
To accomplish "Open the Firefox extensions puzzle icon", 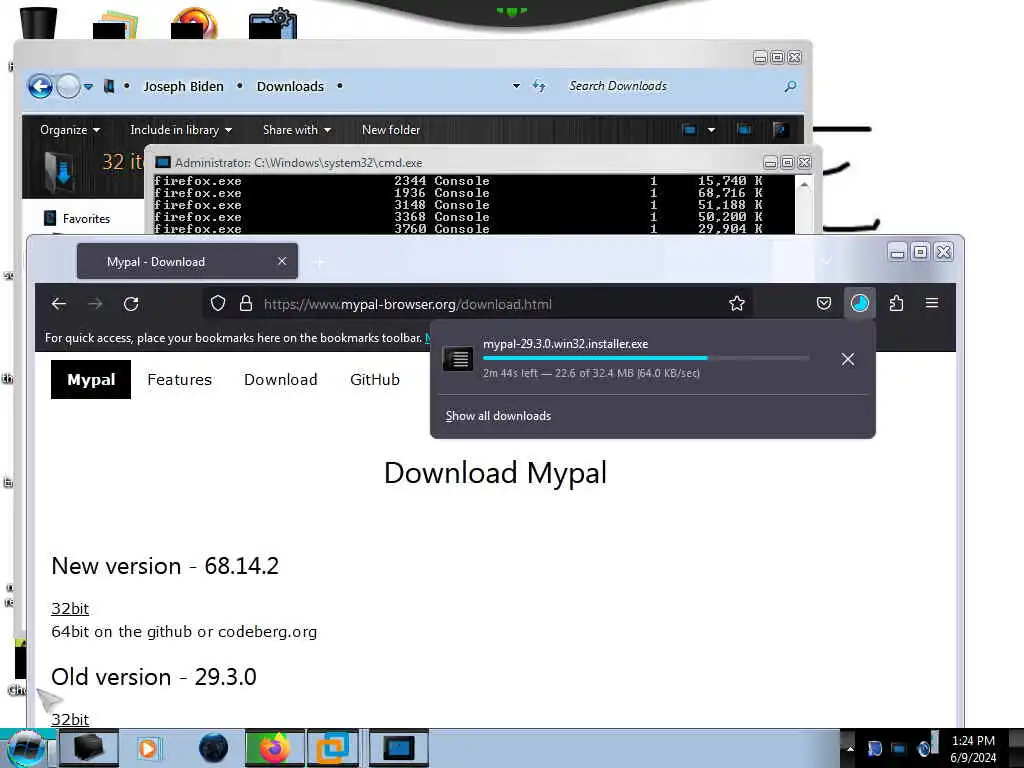I will (x=896, y=303).
